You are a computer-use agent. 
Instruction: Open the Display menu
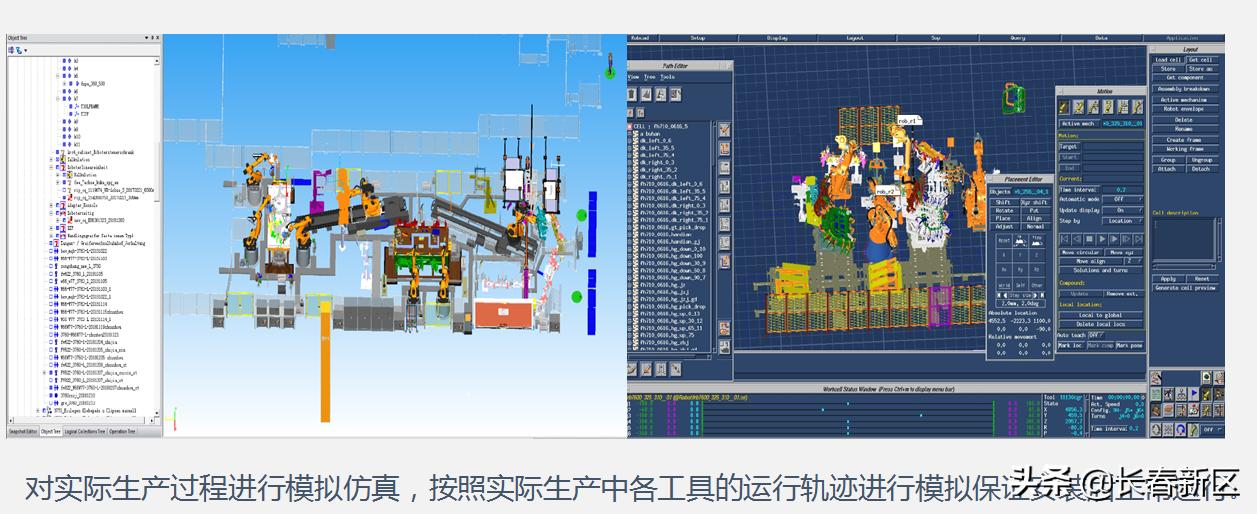[x=777, y=38]
